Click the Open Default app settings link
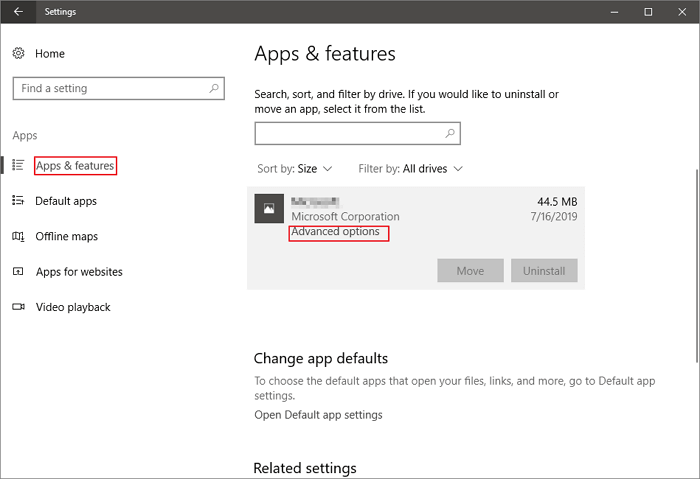Screen dimensions: 700x479 pyautogui.click(x=318, y=415)
